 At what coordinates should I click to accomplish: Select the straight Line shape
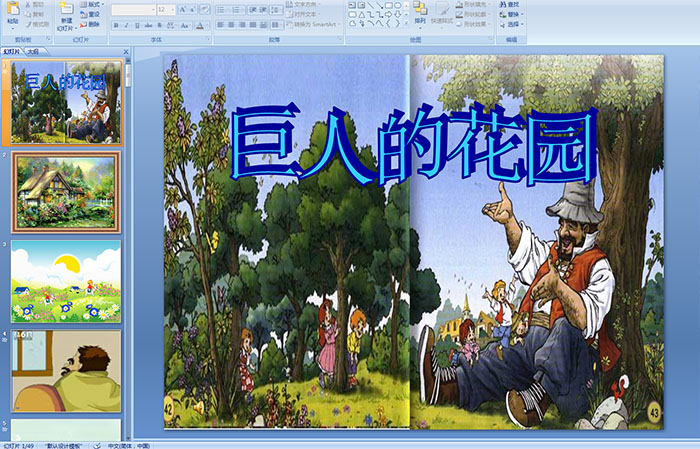click(x=371, y=5)
